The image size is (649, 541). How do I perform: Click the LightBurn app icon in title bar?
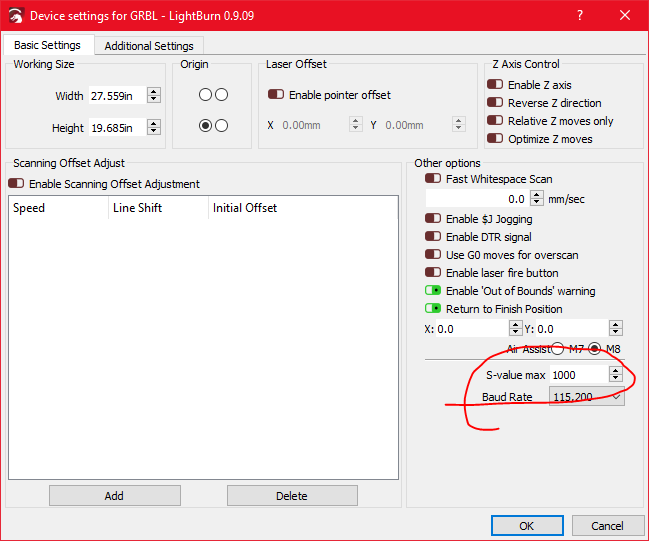[14, 16]
